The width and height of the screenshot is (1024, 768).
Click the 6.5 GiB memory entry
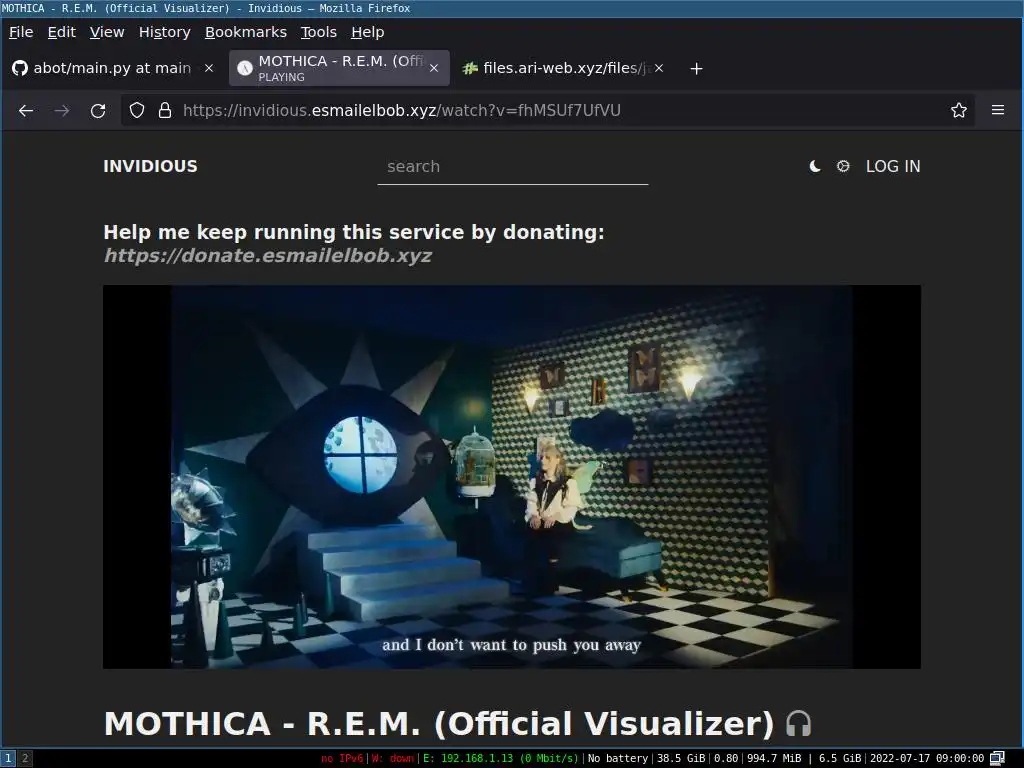[840, 758]
